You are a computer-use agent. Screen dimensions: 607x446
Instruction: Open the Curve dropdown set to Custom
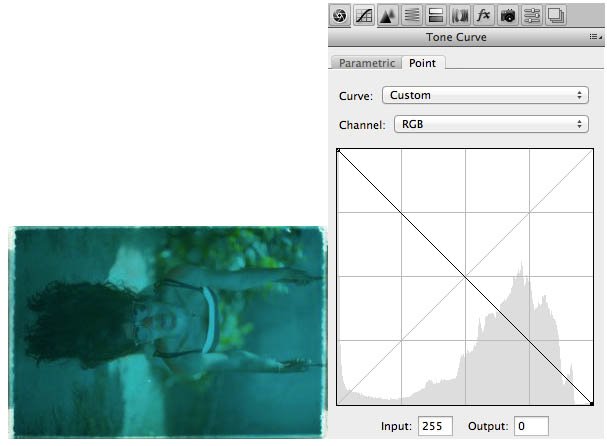485,95
